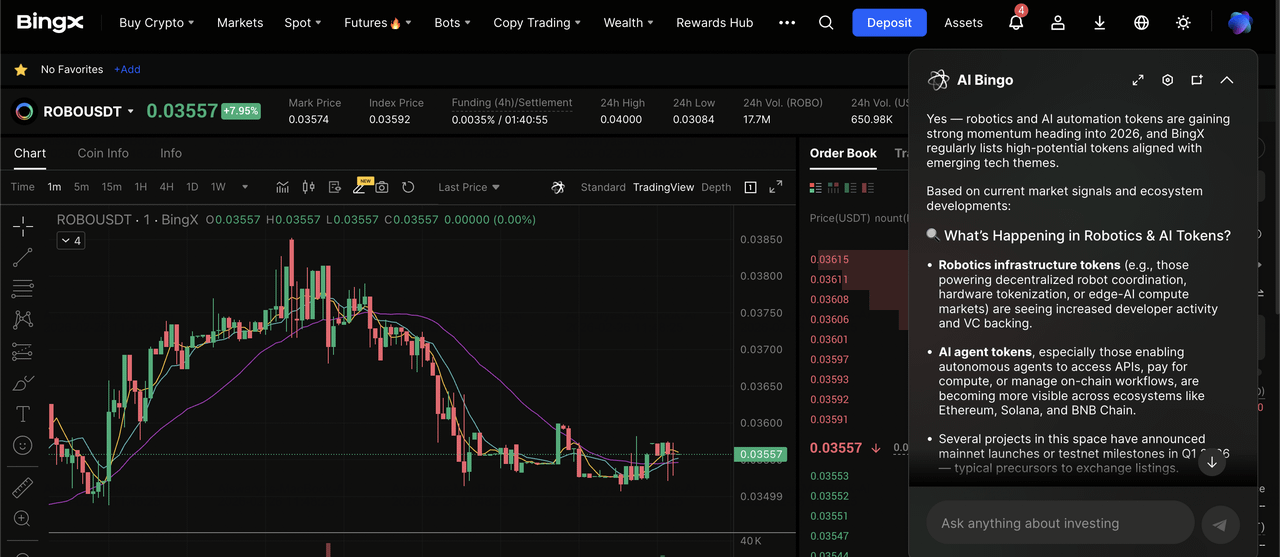Focus the Ask anything about investing field
Image resolution: width=1280 pixels, height=557 pixels.
pos(1061,523)
